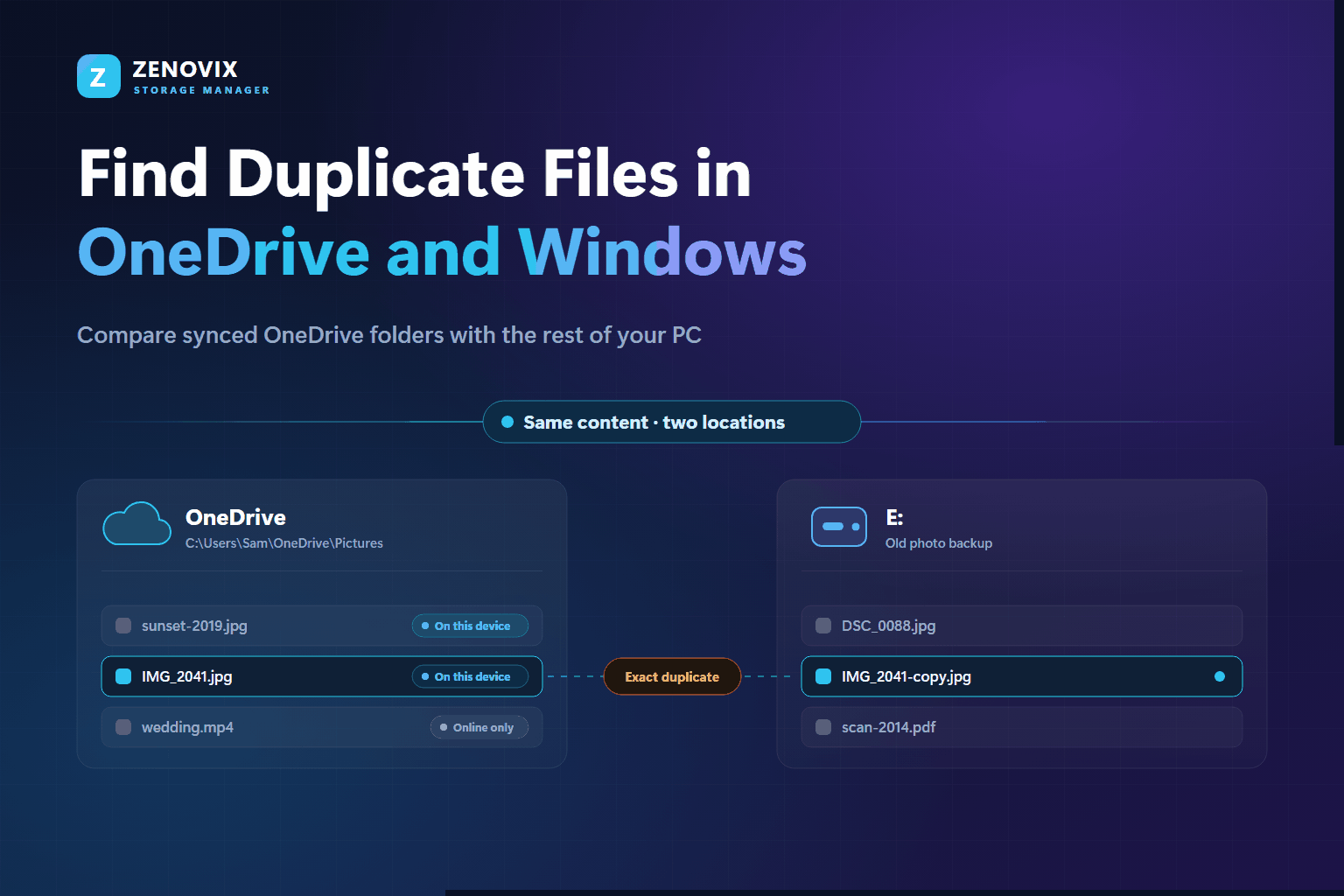Uncheck the IMG_2041-copy.jpg checkbox
Screen dimensions: 1344x896
pyautogui.click(x=823, y=676)
